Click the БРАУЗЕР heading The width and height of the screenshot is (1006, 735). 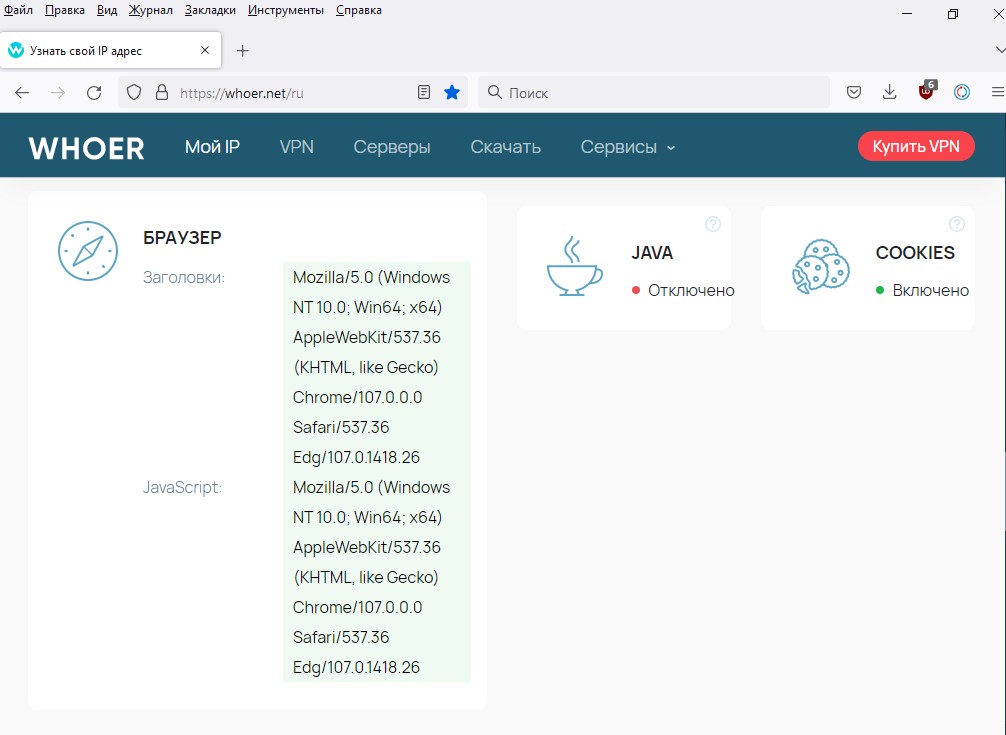click(182, 237)
